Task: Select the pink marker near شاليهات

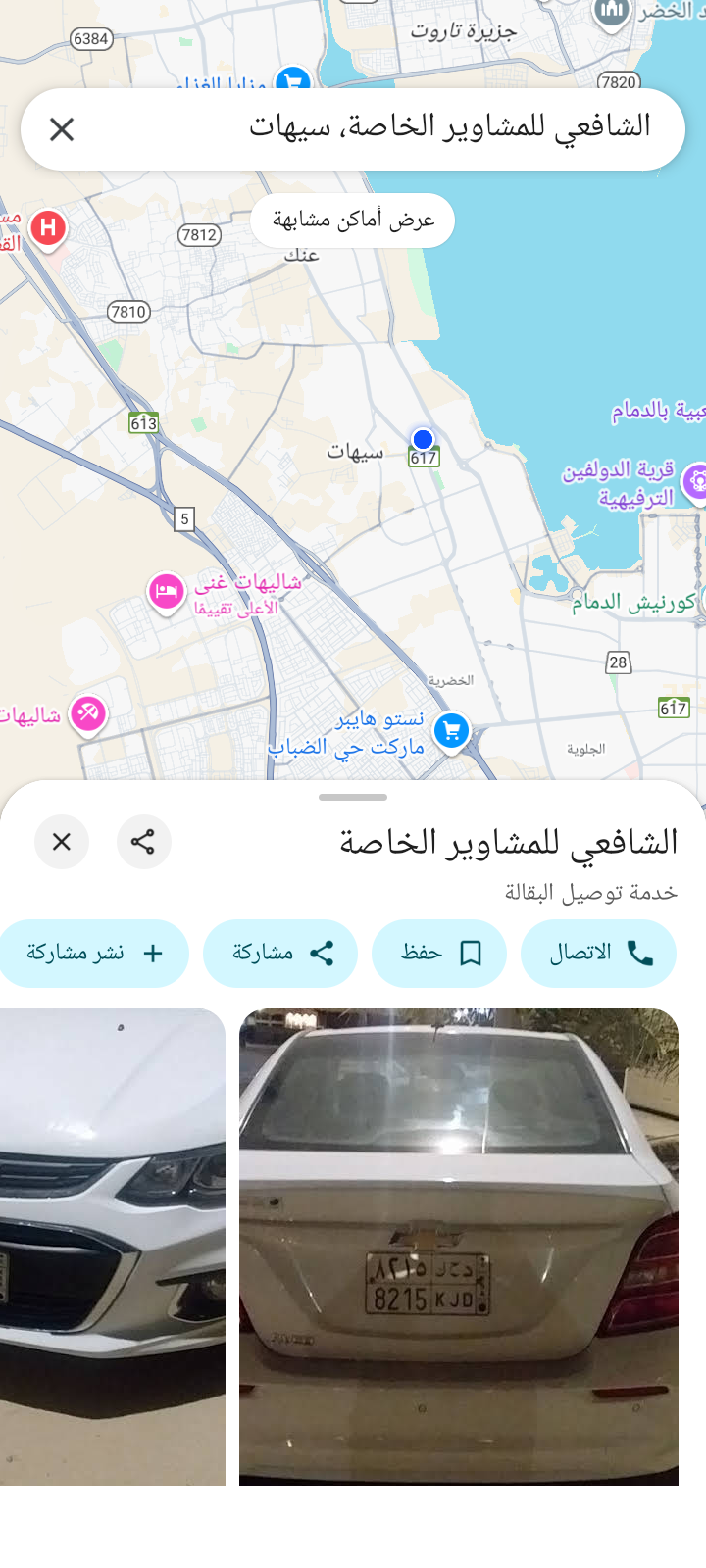Action: point(88,713)
